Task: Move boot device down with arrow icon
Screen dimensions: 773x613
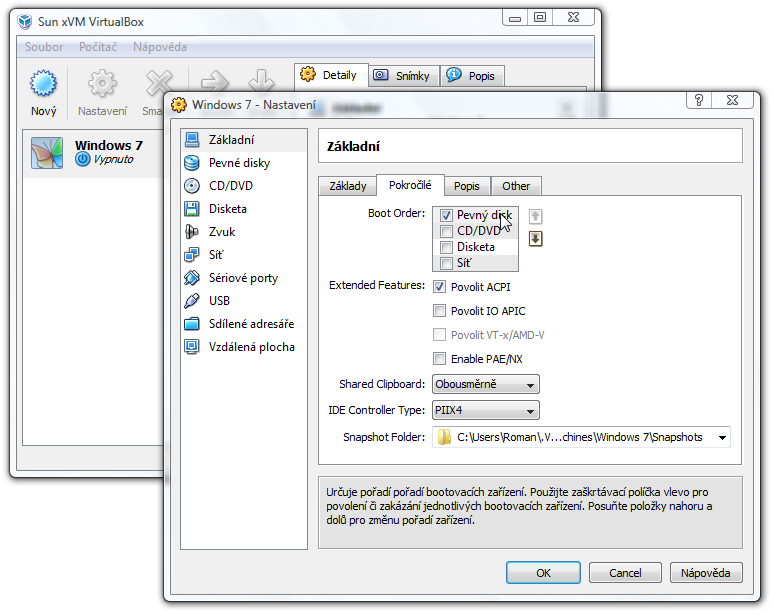Action: pos(535,239)
